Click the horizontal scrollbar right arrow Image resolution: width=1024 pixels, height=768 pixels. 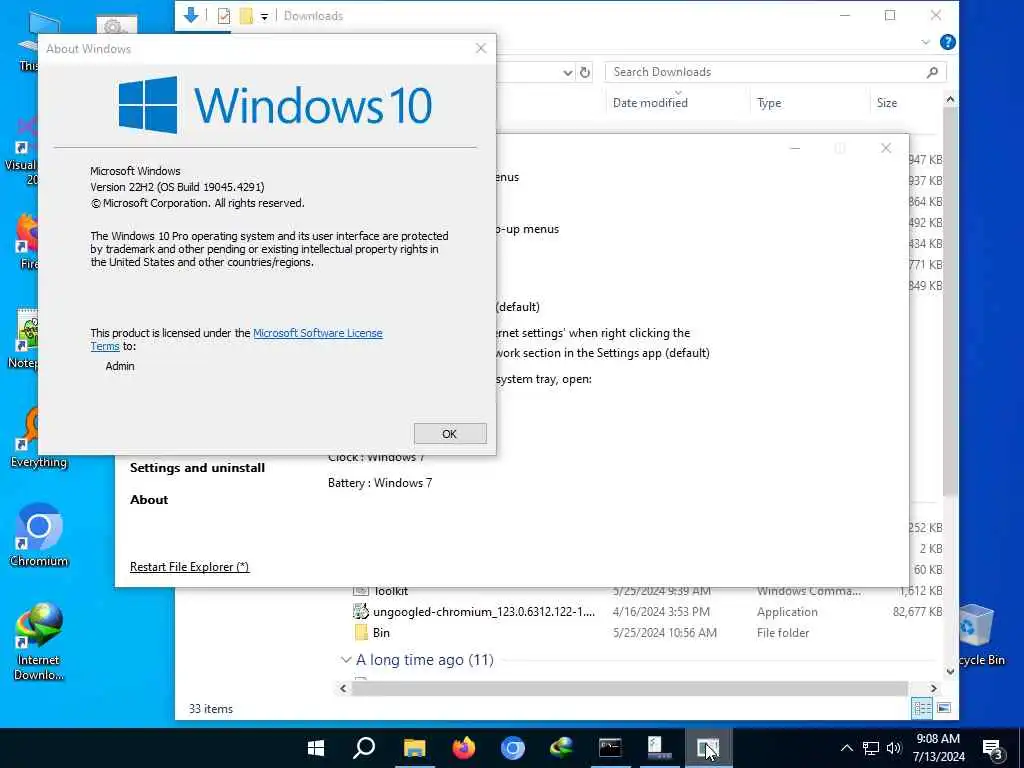click(934, 688)
